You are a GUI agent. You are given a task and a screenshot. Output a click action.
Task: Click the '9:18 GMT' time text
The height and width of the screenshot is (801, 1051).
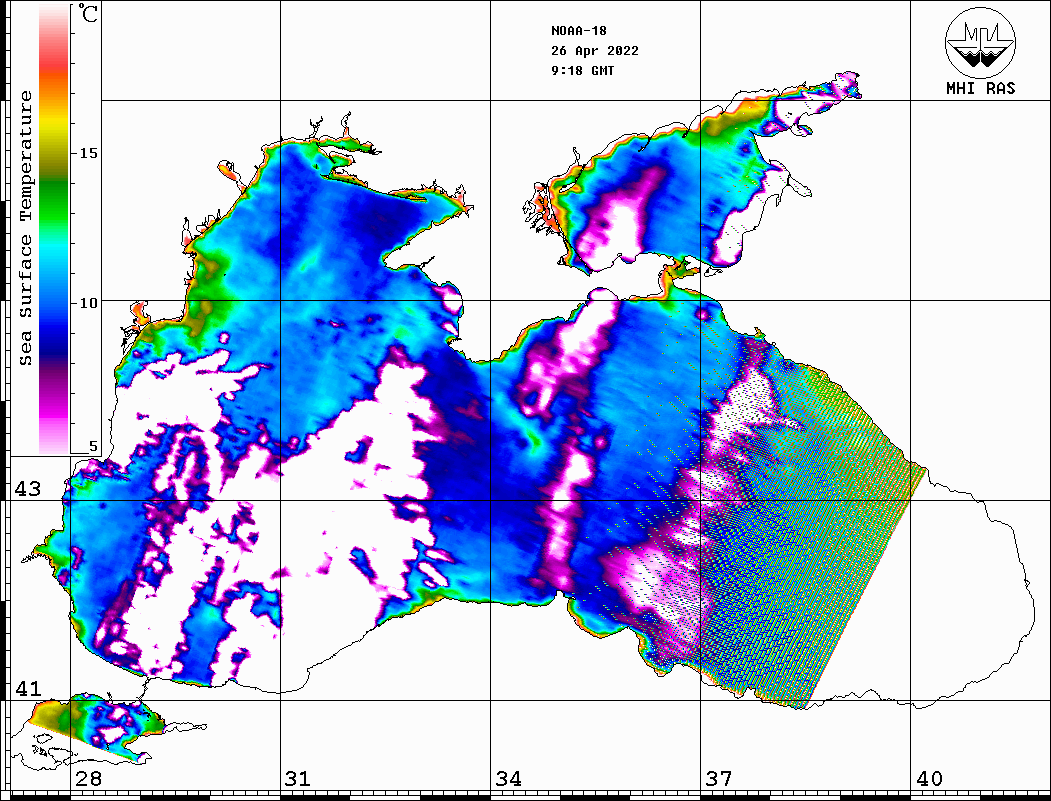point(583,70)
